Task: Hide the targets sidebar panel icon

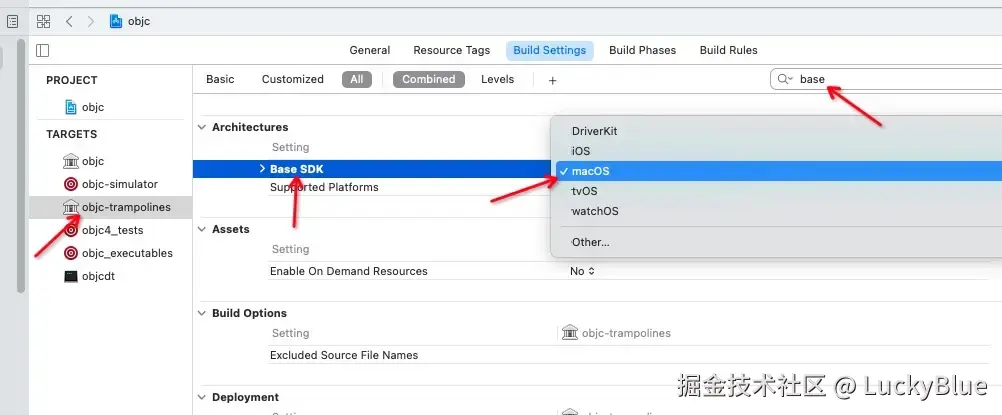Action: pos(43,50)
